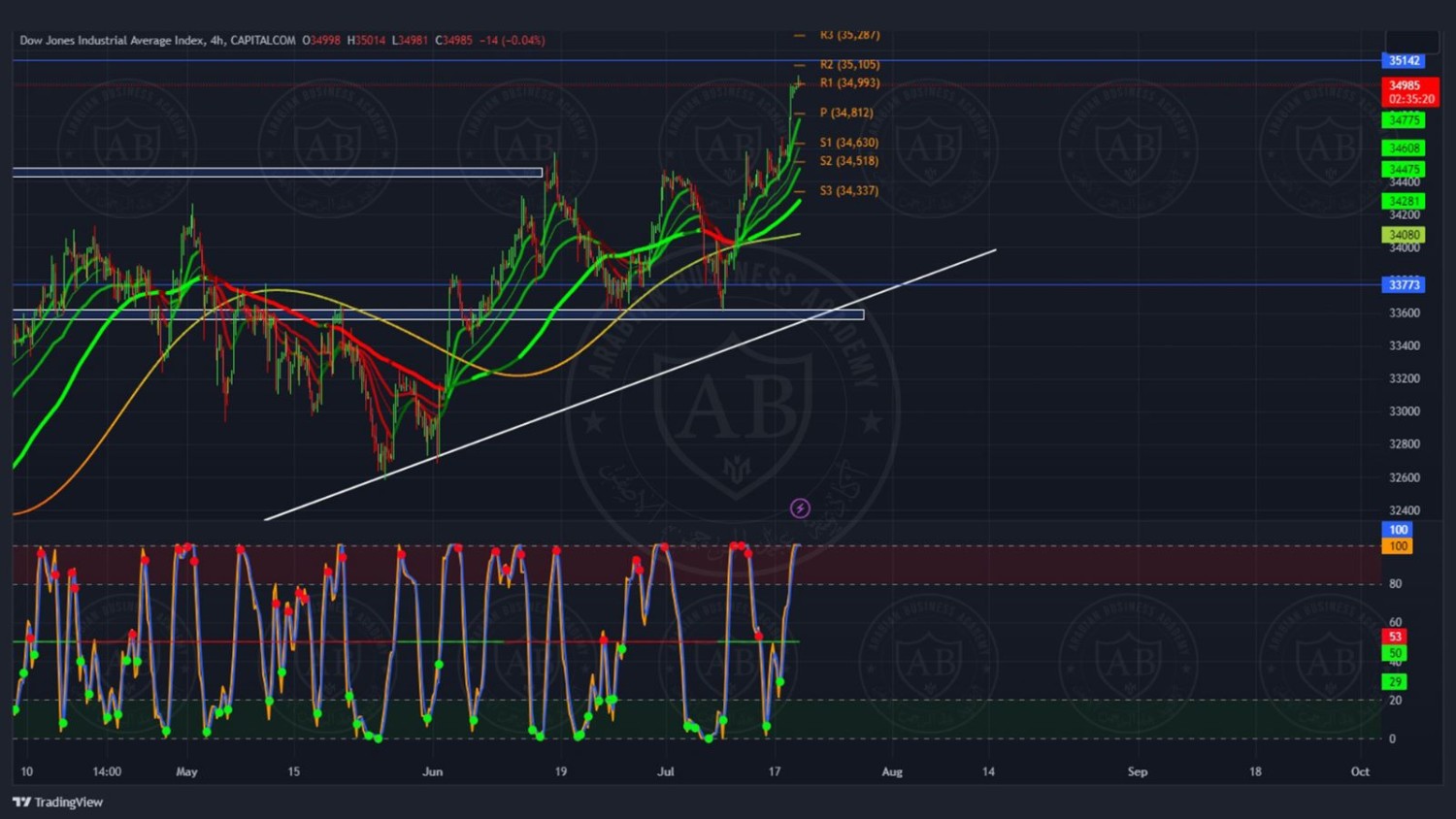Click the Oct label on time axis
1456x819 pixels.
(1360, 772)
